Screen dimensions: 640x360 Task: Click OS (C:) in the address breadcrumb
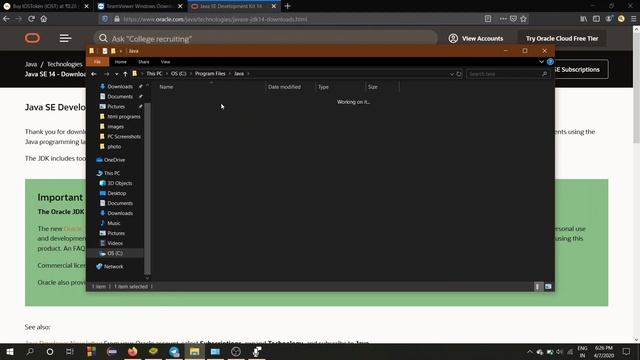click(x=178, y=74)
